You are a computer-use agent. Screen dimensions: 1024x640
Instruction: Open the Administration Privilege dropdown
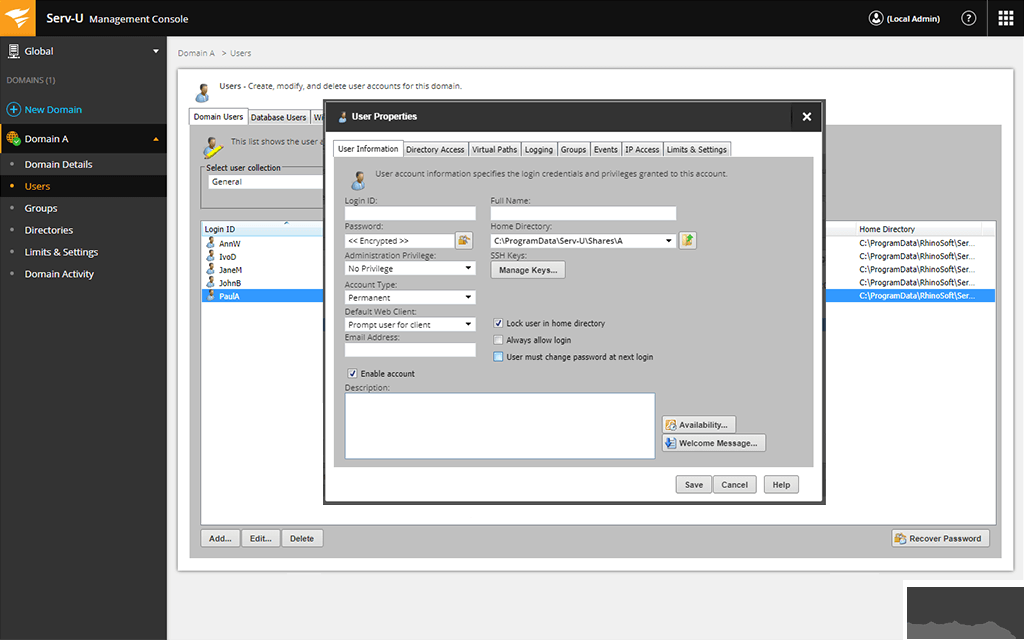(409, 268)
